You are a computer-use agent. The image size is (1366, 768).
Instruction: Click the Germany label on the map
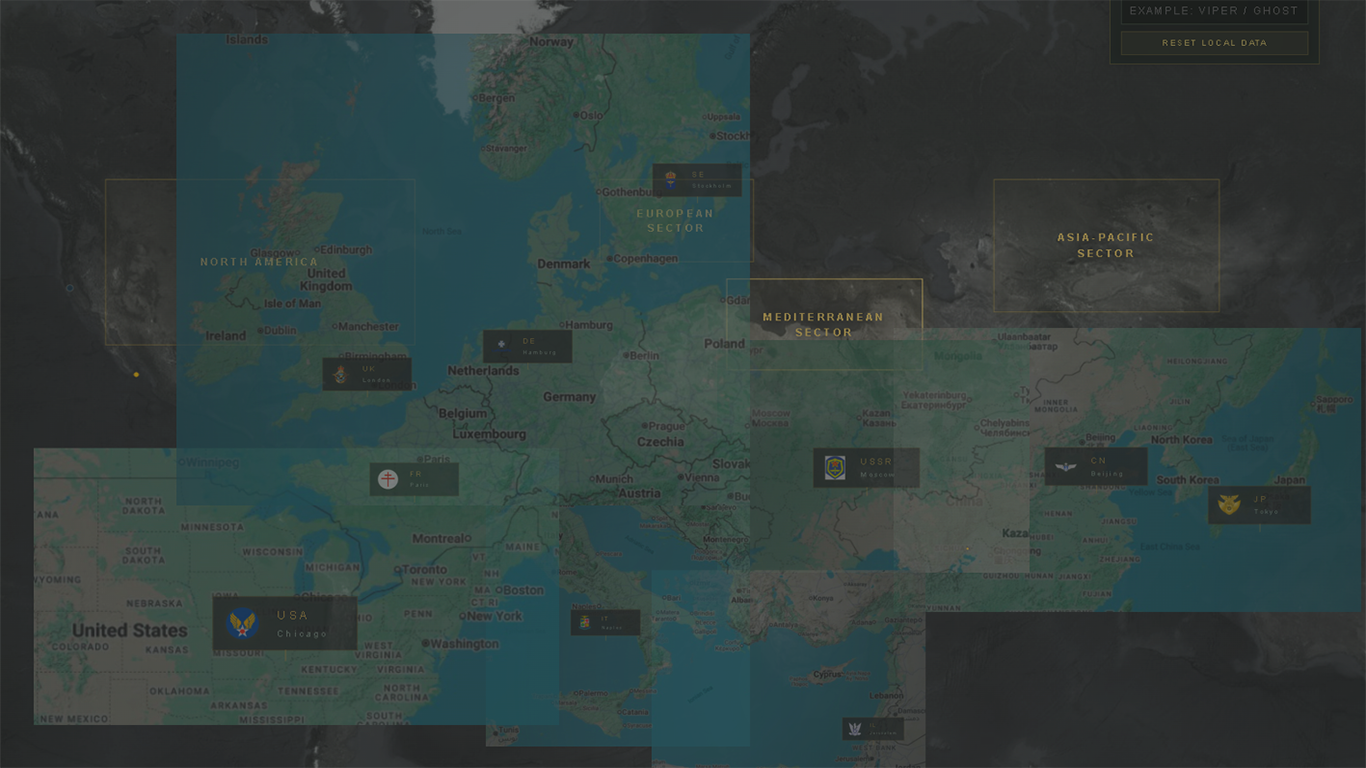click(x=569, y=397)
